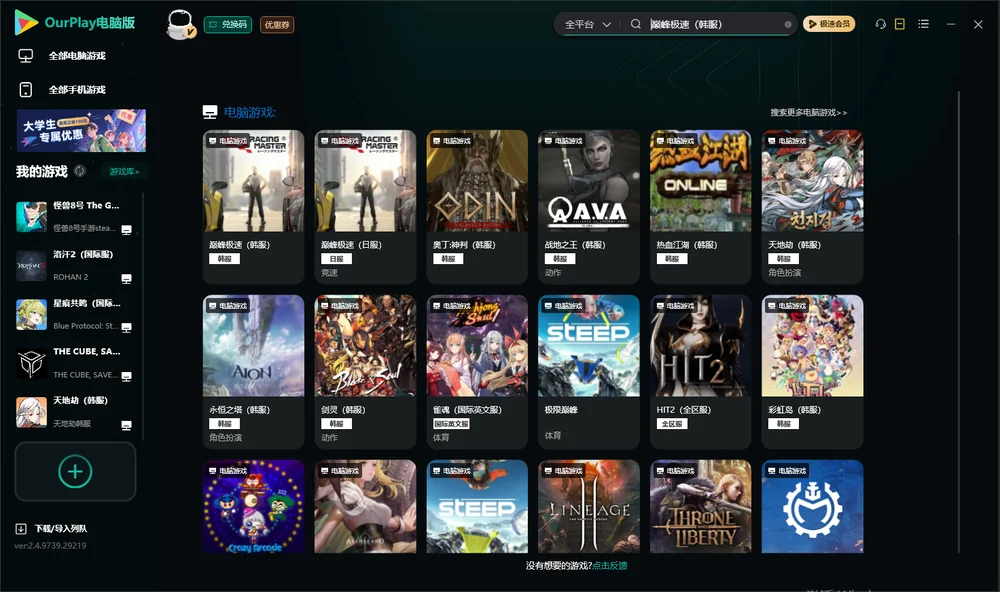Open 洛汗2（国际服） in my games list

[x=74, y=265]
